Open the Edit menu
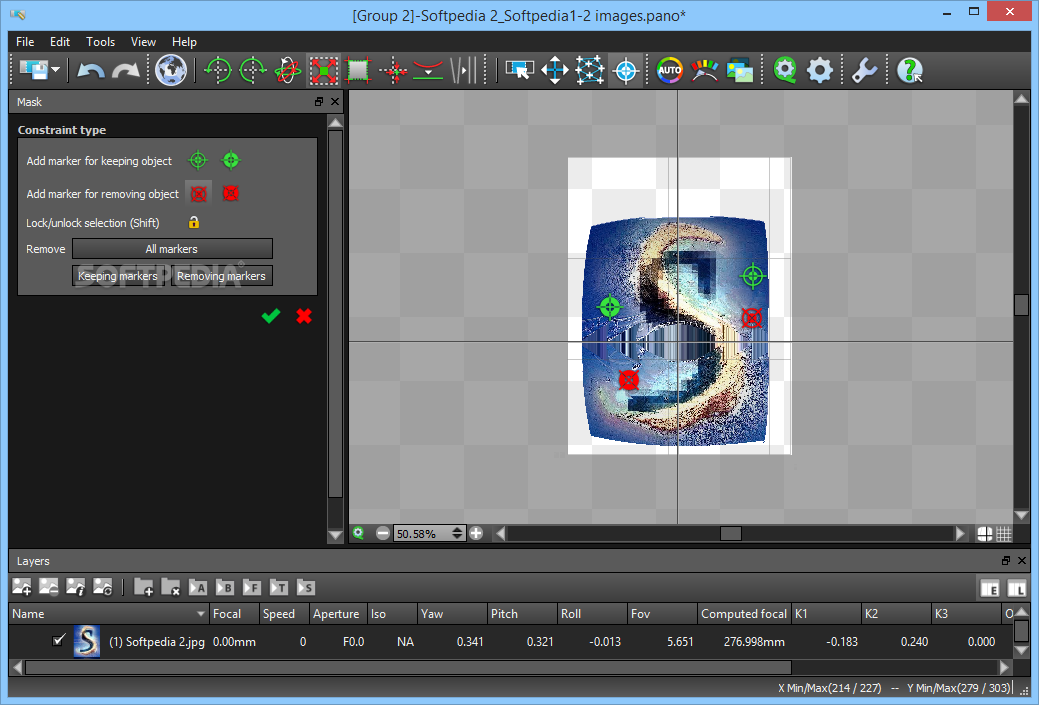 point(60,42)
